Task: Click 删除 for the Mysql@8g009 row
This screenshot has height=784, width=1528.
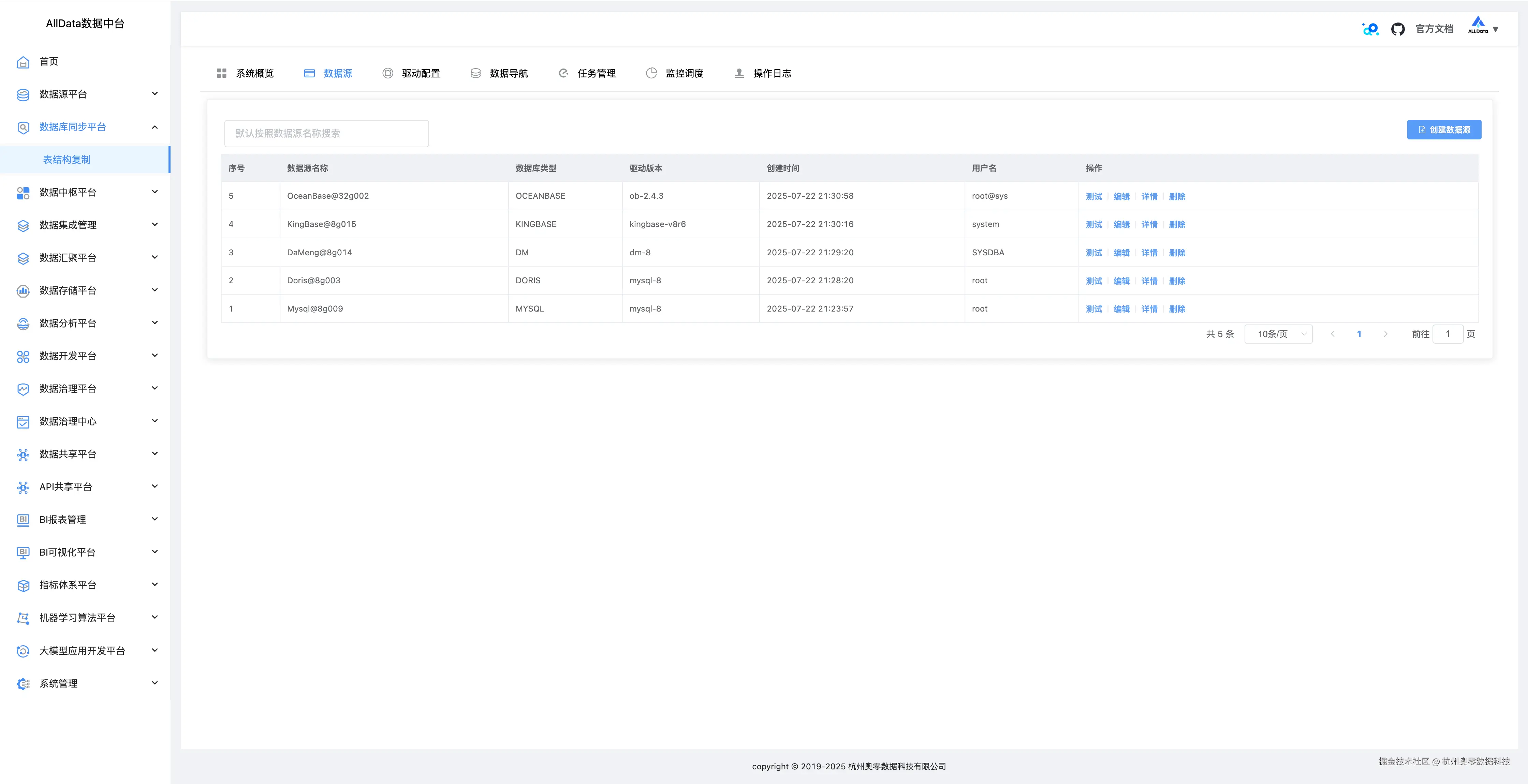Action: [1177, 310]
